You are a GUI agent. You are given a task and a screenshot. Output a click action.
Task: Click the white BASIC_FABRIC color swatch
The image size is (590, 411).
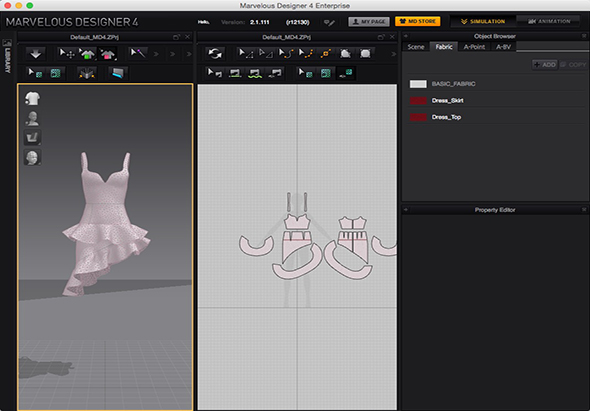point(418,84)
